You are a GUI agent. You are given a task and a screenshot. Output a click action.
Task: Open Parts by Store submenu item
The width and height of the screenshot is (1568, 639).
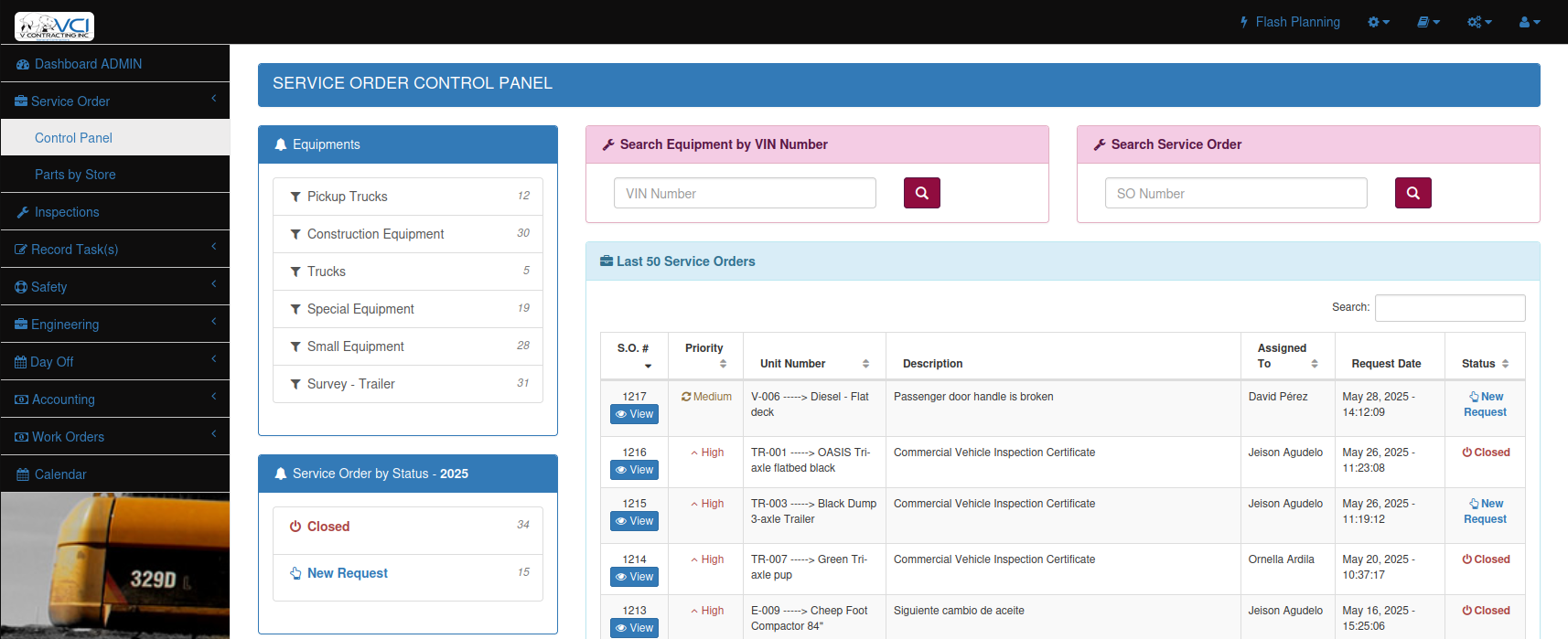pyautogui.click(x=75, y=175)
